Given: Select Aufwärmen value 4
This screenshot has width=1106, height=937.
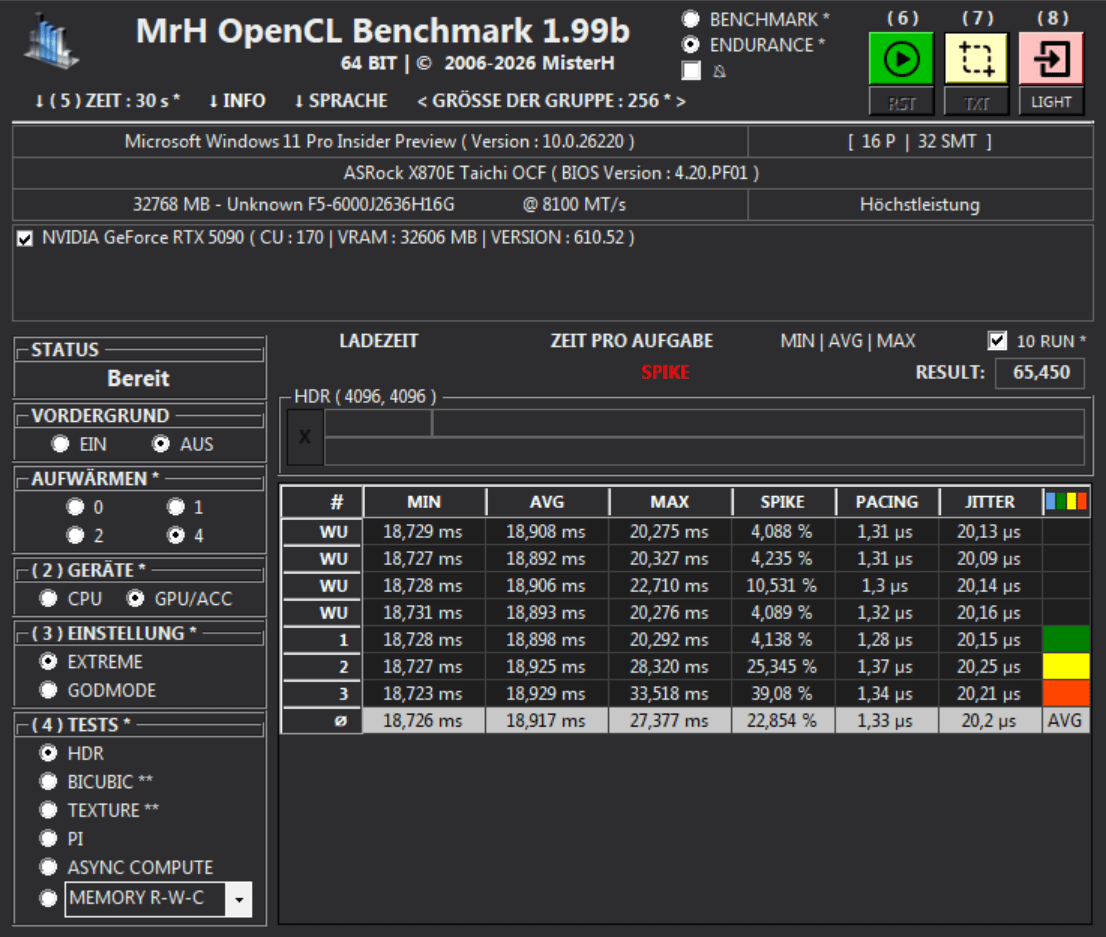Looking at the screenshot, I should point(176,536).
